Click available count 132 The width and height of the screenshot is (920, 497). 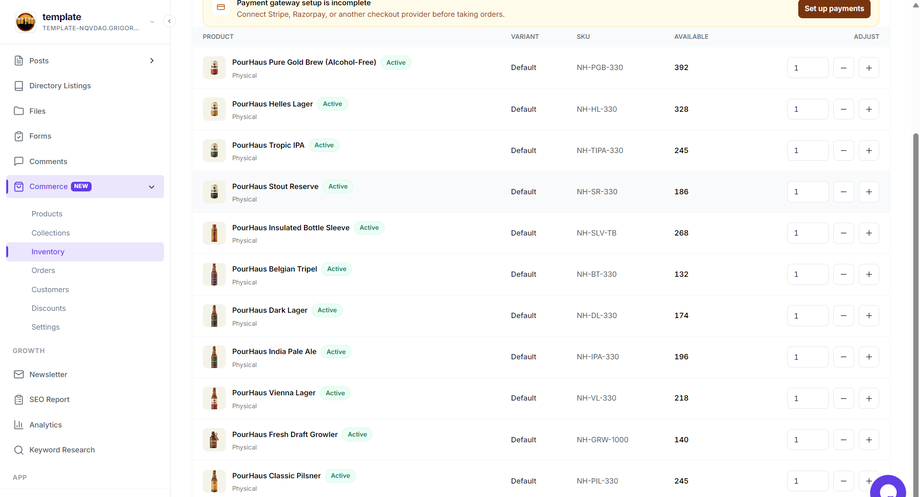click(x=681, y=274)
